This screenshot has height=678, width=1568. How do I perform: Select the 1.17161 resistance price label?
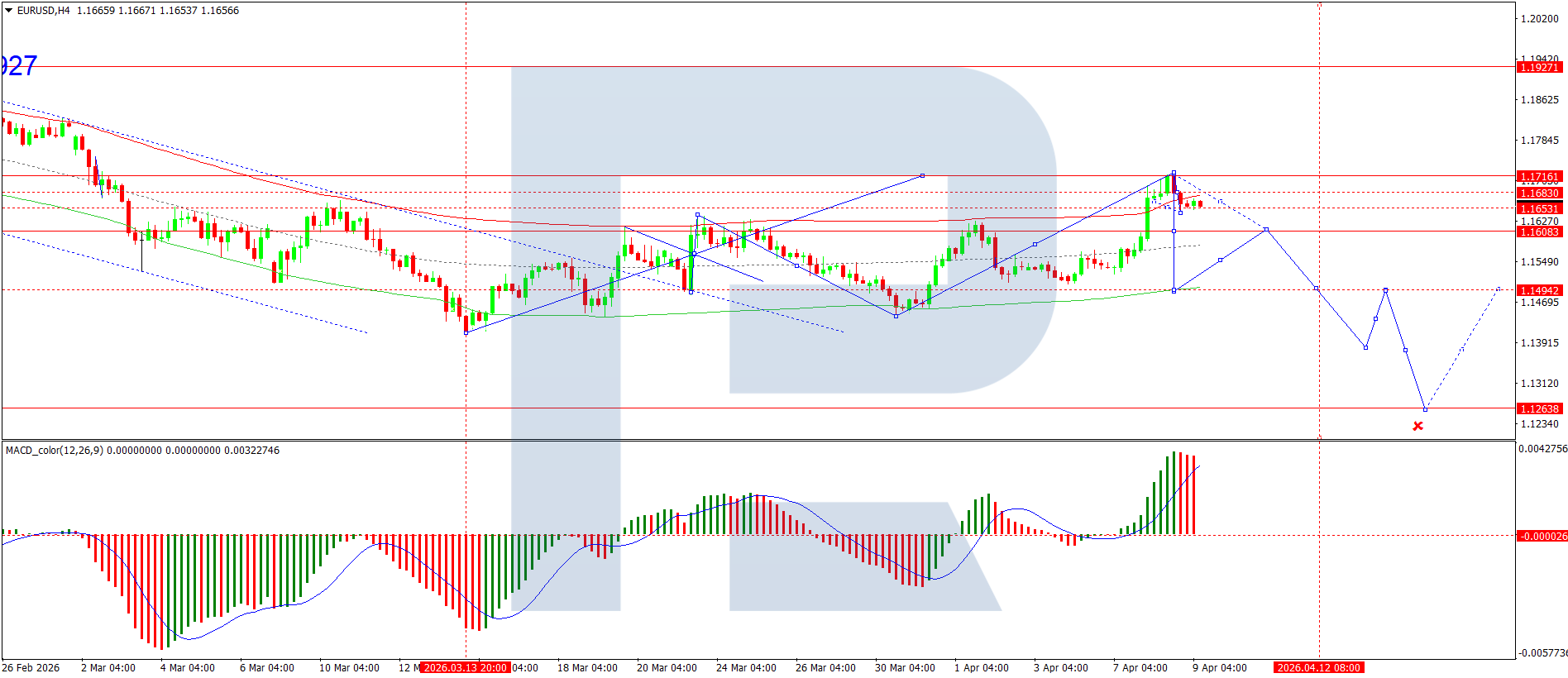(x=1540, y=176)
